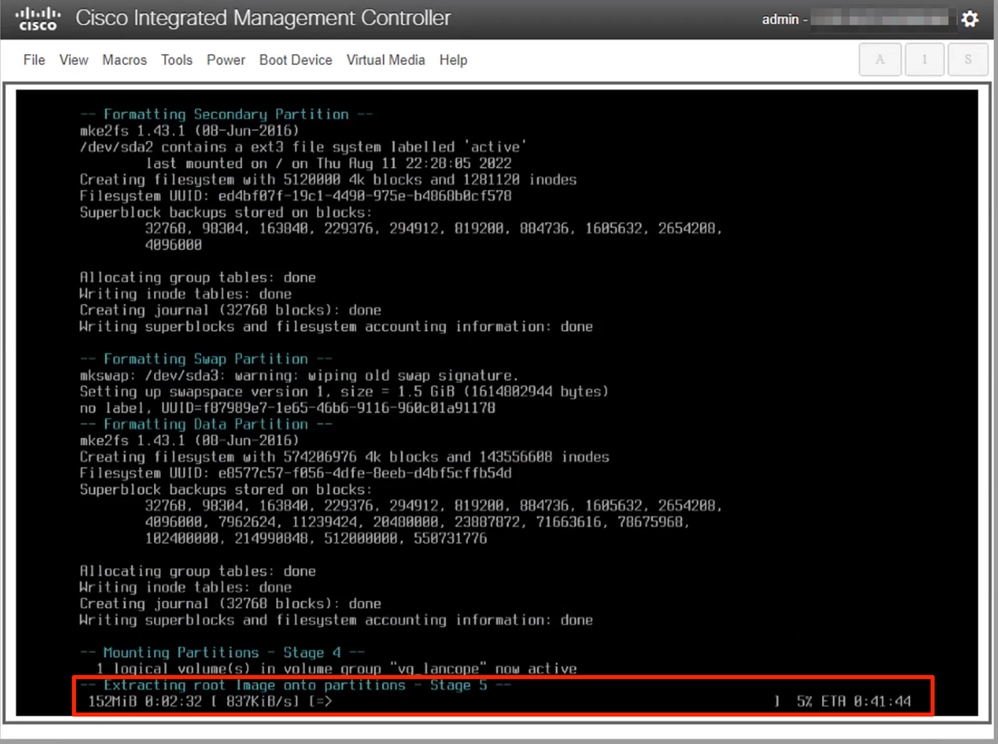The height and width of the screenshot is (744, 998).
Task: Toggle the 1 keyboard indicator button
Action: click(x=924, y=60)
